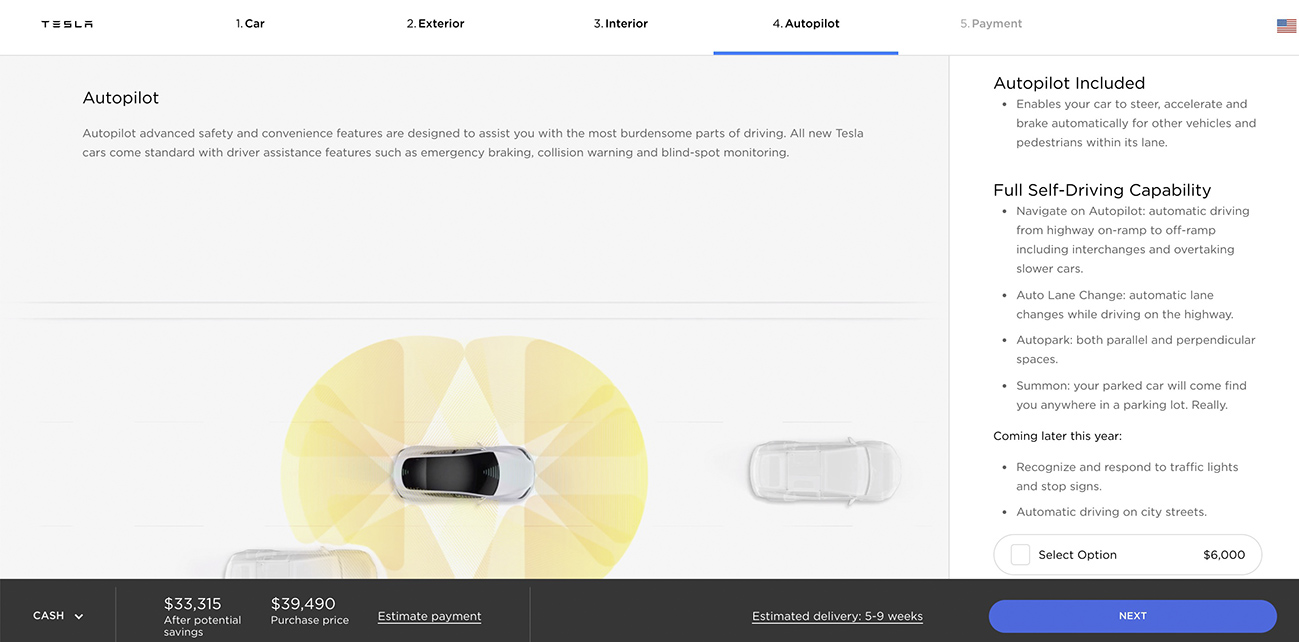This screenshot has width=1299, height=642.
Task: Open the CASH payment type dropdown
Action: (x=49, y=616)
